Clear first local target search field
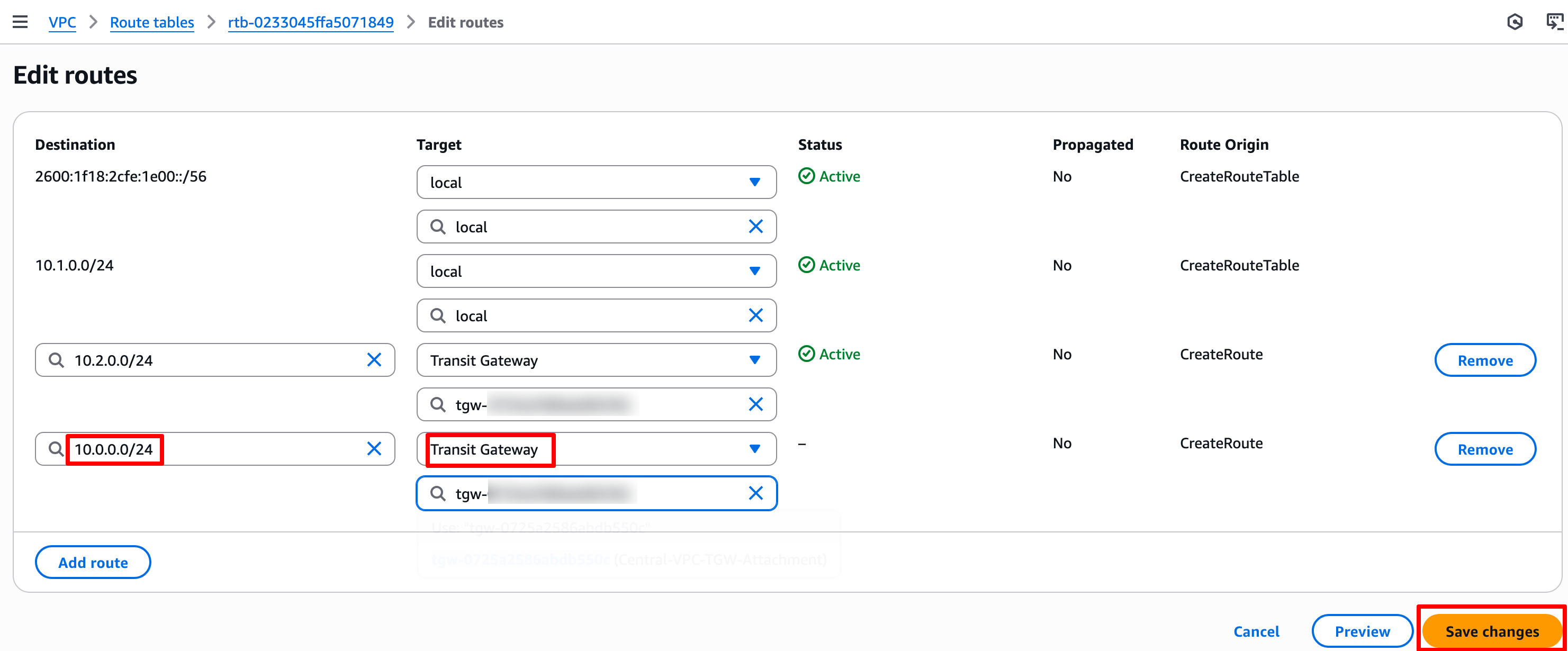 click(755, 227)
